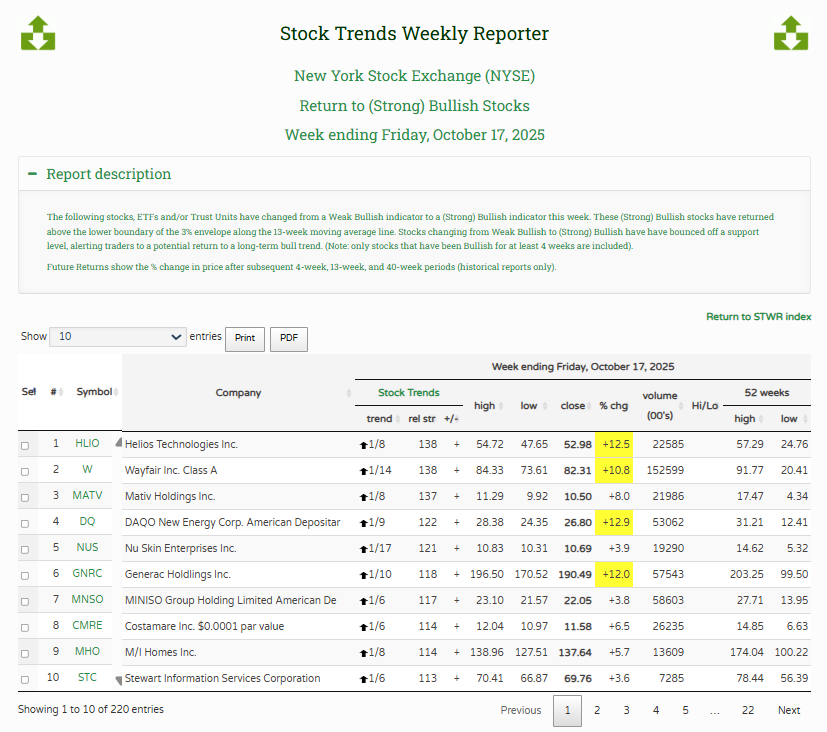Tick the checkbox beside DQ row
Screen dimensions: 827x732
25,523
